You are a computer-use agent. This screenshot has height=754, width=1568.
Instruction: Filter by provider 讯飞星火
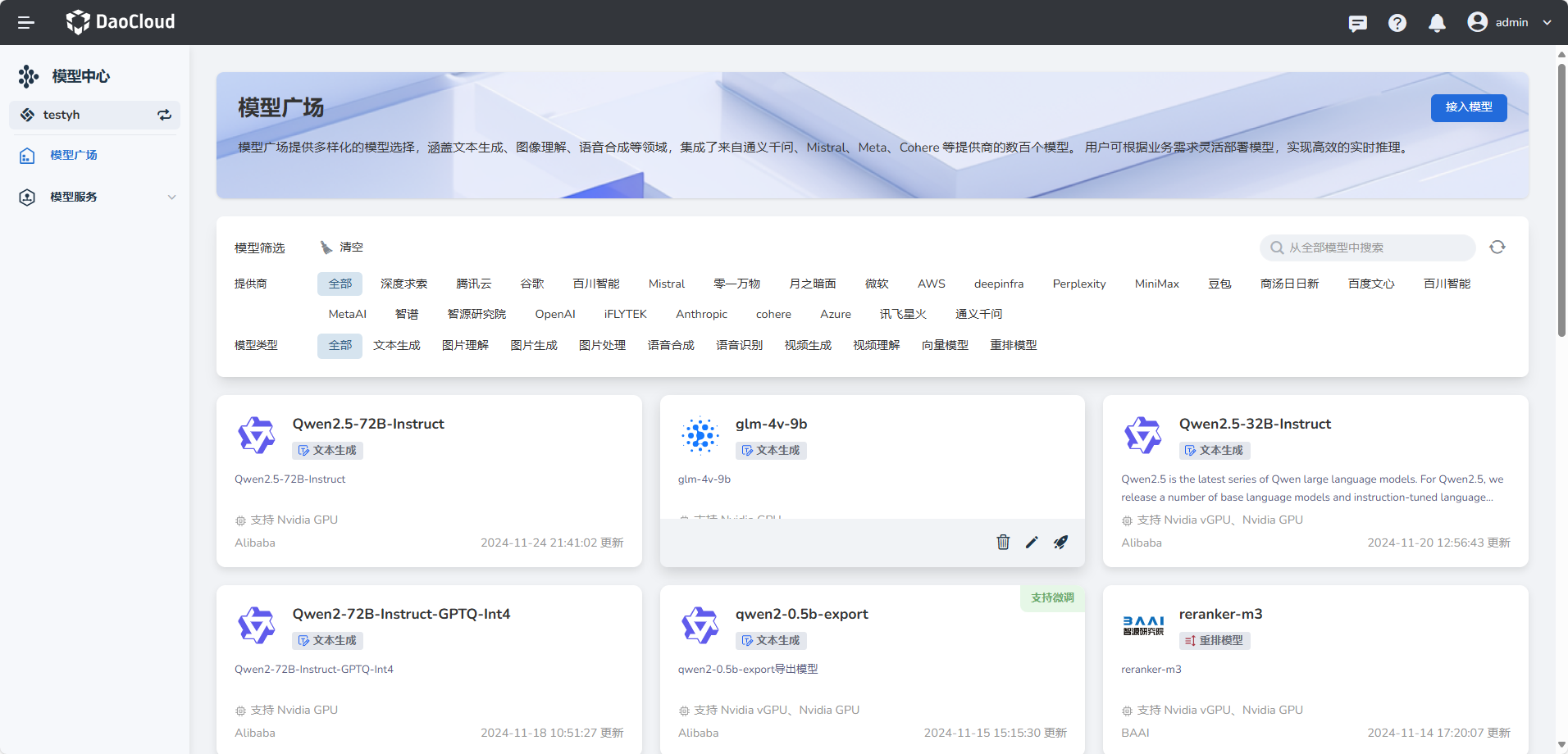tap(903, 314)
